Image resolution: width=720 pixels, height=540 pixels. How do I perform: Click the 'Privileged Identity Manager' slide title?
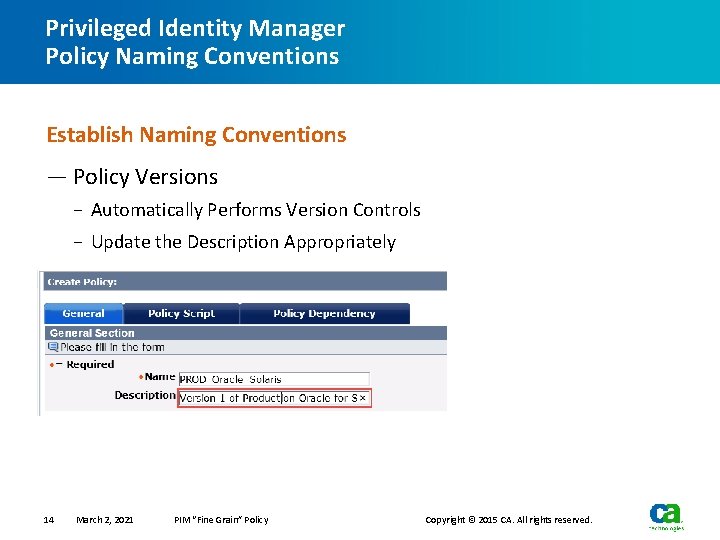[x=195, y=28]
